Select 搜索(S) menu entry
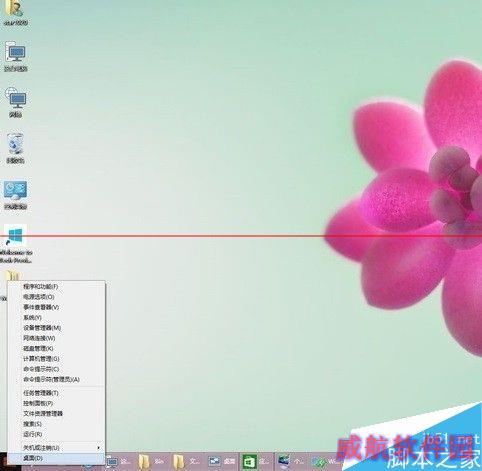The width and height of the screenshot is (482, 471). coord(56,424)
